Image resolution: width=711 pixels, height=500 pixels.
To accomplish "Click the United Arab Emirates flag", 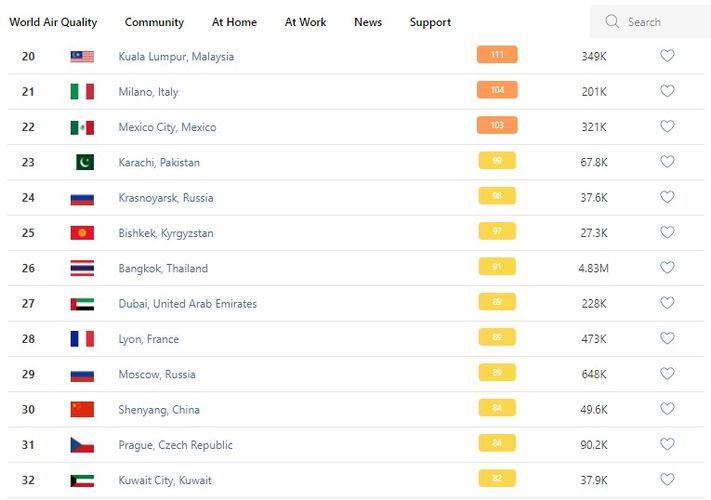I will (x=82, y=304).
